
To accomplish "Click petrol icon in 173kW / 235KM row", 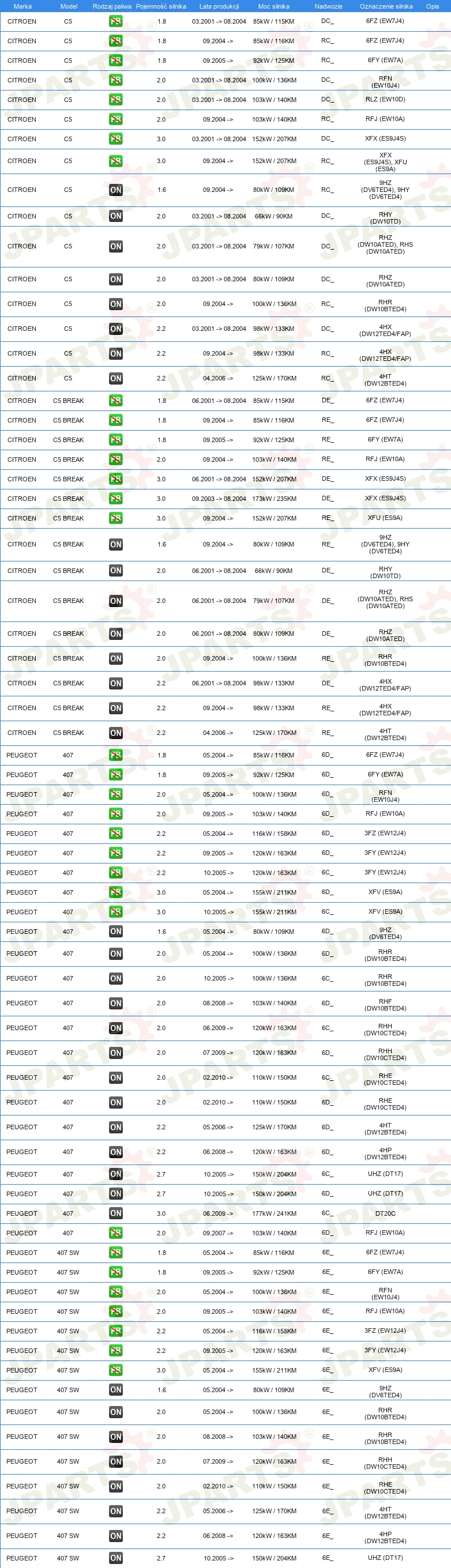I will pyautogui.click(x=116, y=499).
